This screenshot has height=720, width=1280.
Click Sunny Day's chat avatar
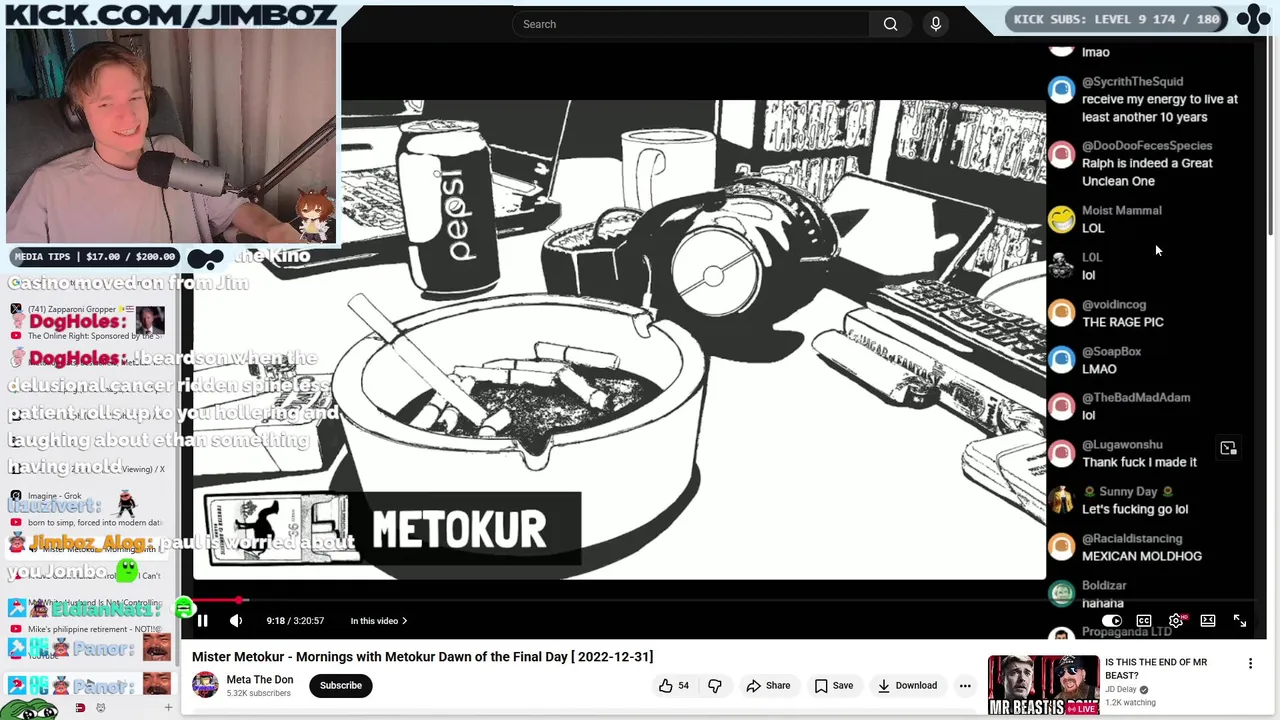(x=1061, y=499)
